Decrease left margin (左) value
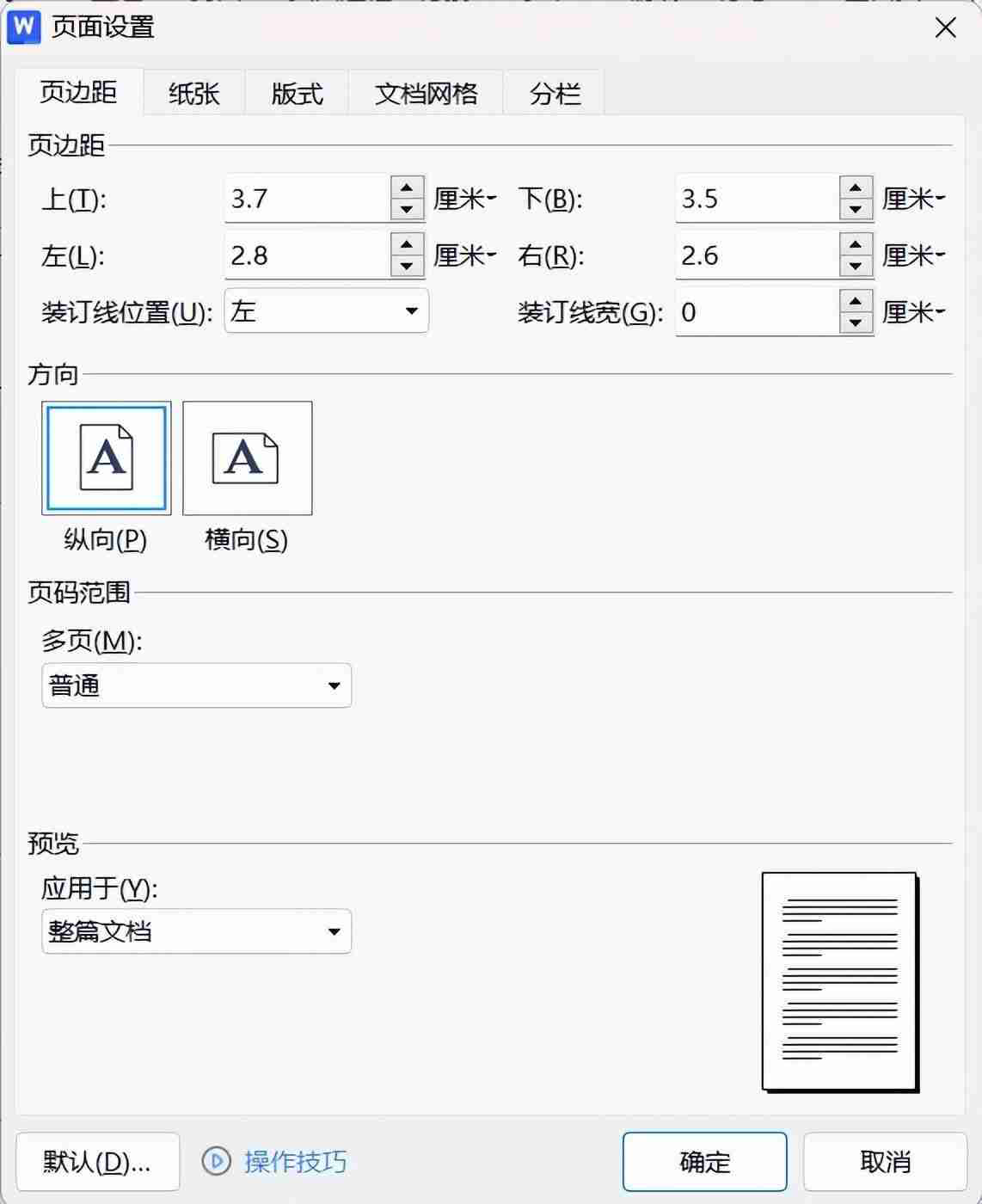 tap(408, 267)
